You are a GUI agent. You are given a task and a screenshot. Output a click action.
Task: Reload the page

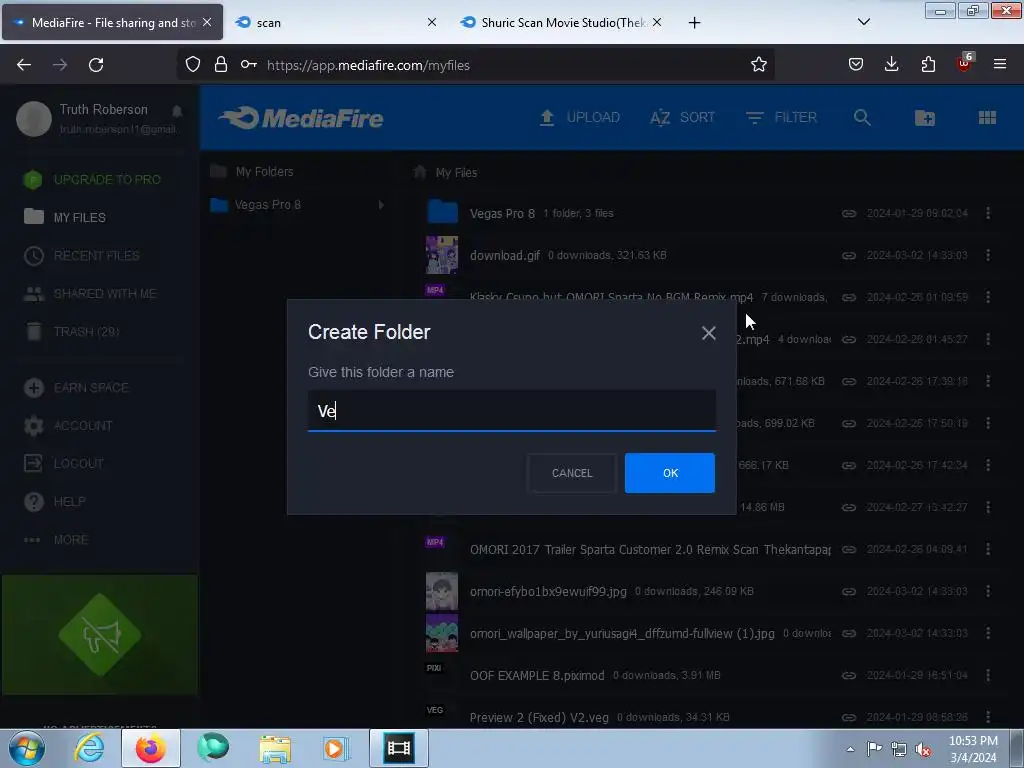[x=96, y=65]
